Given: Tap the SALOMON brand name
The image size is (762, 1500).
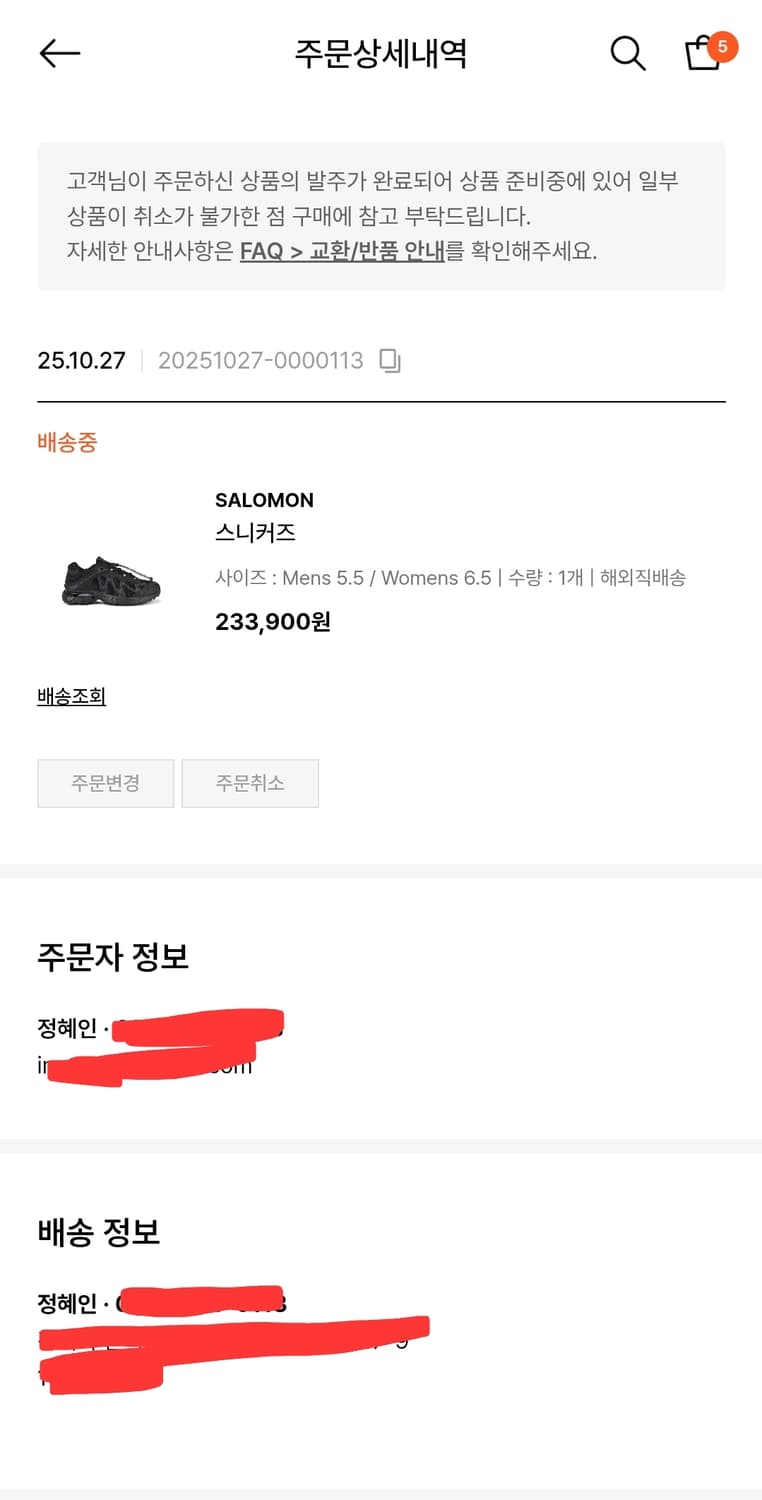Looking at the screenshot, I should [x=264, y=500].
